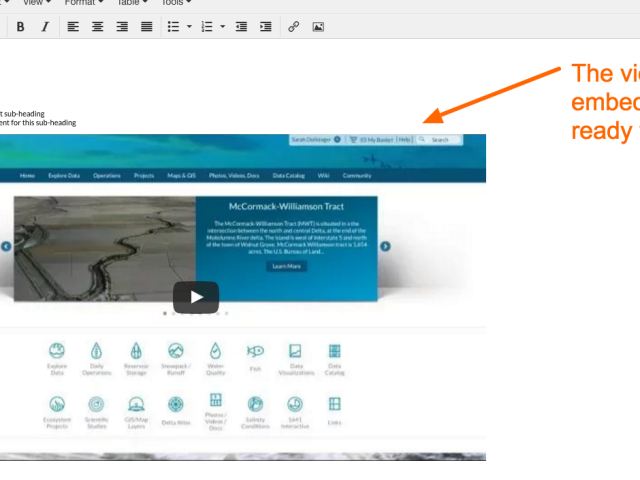This screenshot has width=640, height=480.
Task: Insert or edit a link
Action: 293,27
